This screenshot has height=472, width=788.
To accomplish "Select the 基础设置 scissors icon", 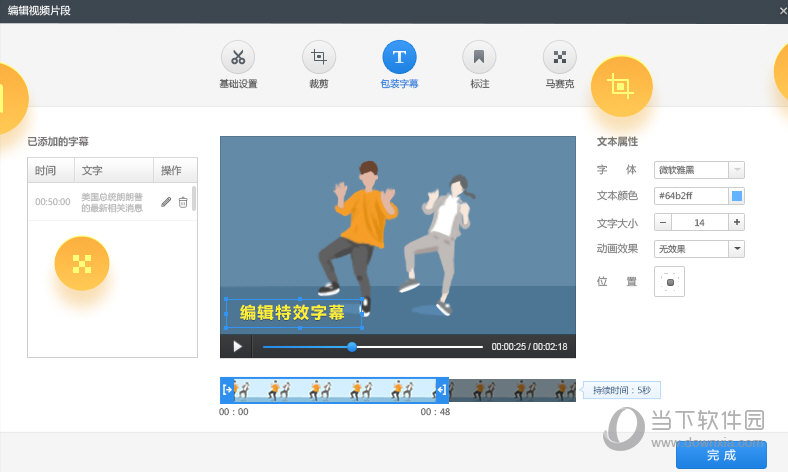I will point(238,57).
